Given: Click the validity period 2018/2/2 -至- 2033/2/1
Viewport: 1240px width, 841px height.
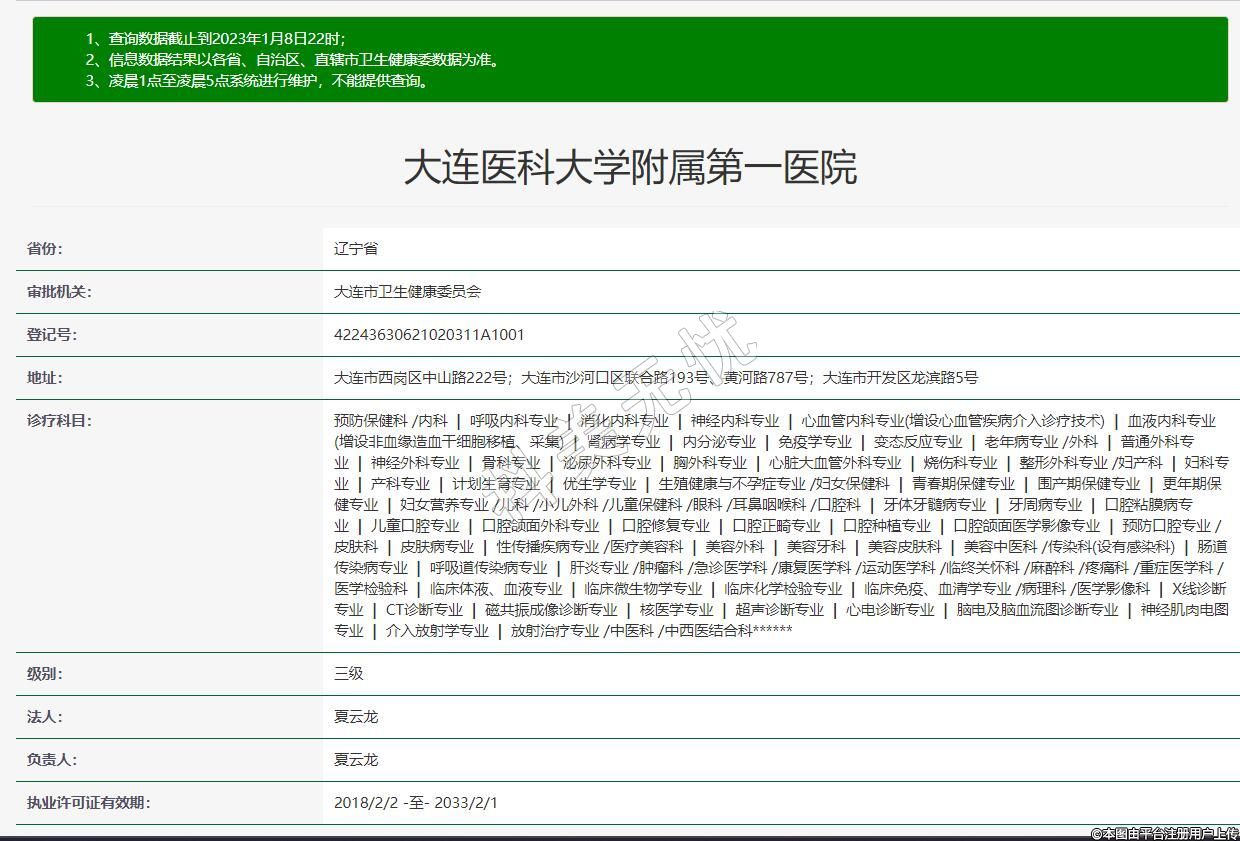Looking at the screenshot, I should tap(416, 803).
